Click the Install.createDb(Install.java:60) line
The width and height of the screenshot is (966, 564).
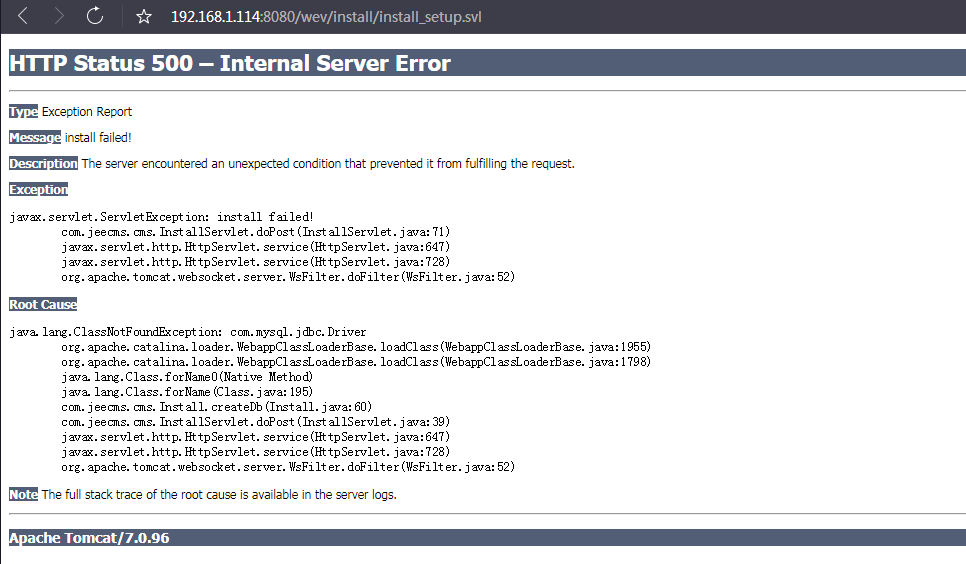point(216,407)
